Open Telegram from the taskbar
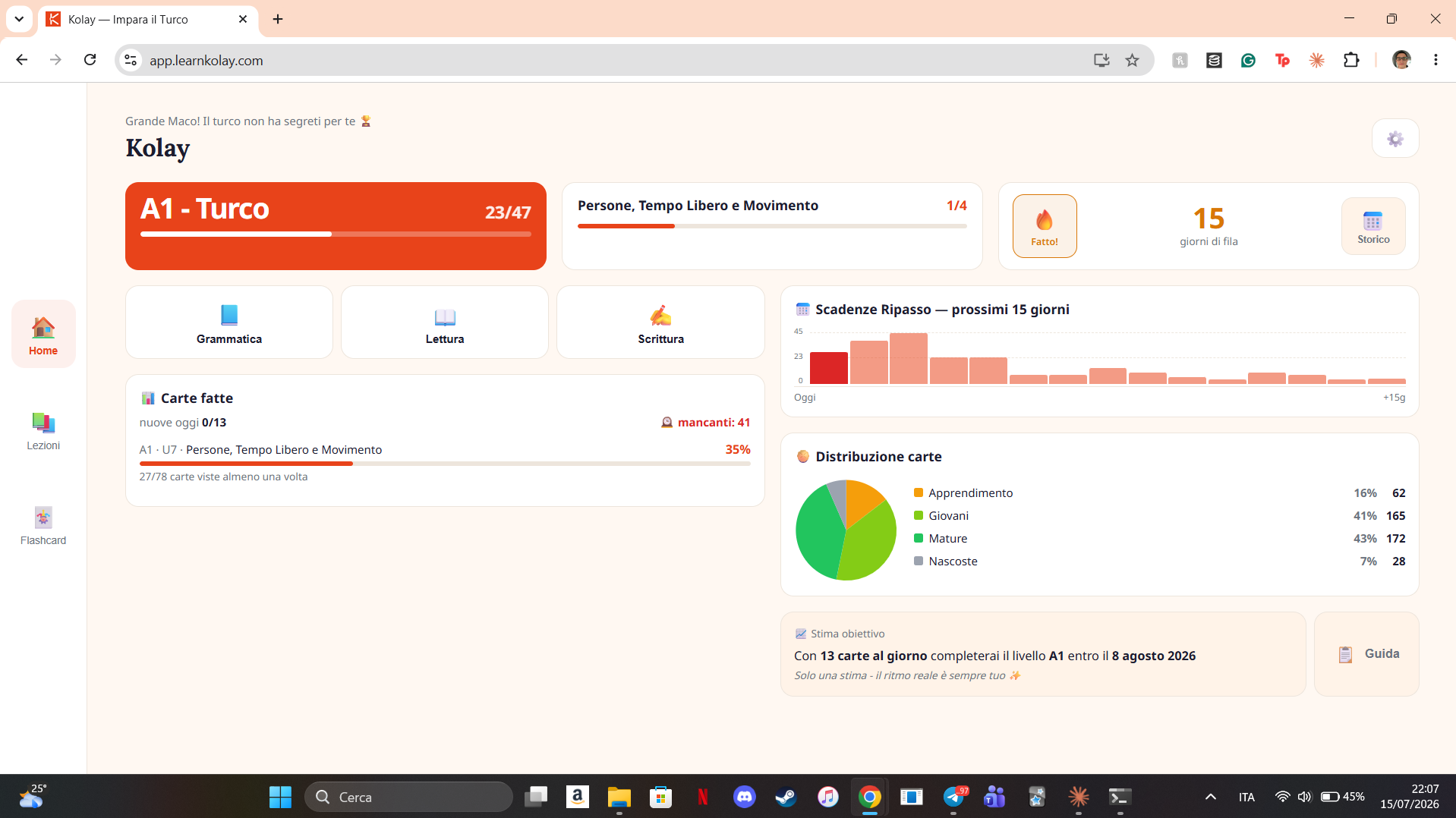 [954, 797]
